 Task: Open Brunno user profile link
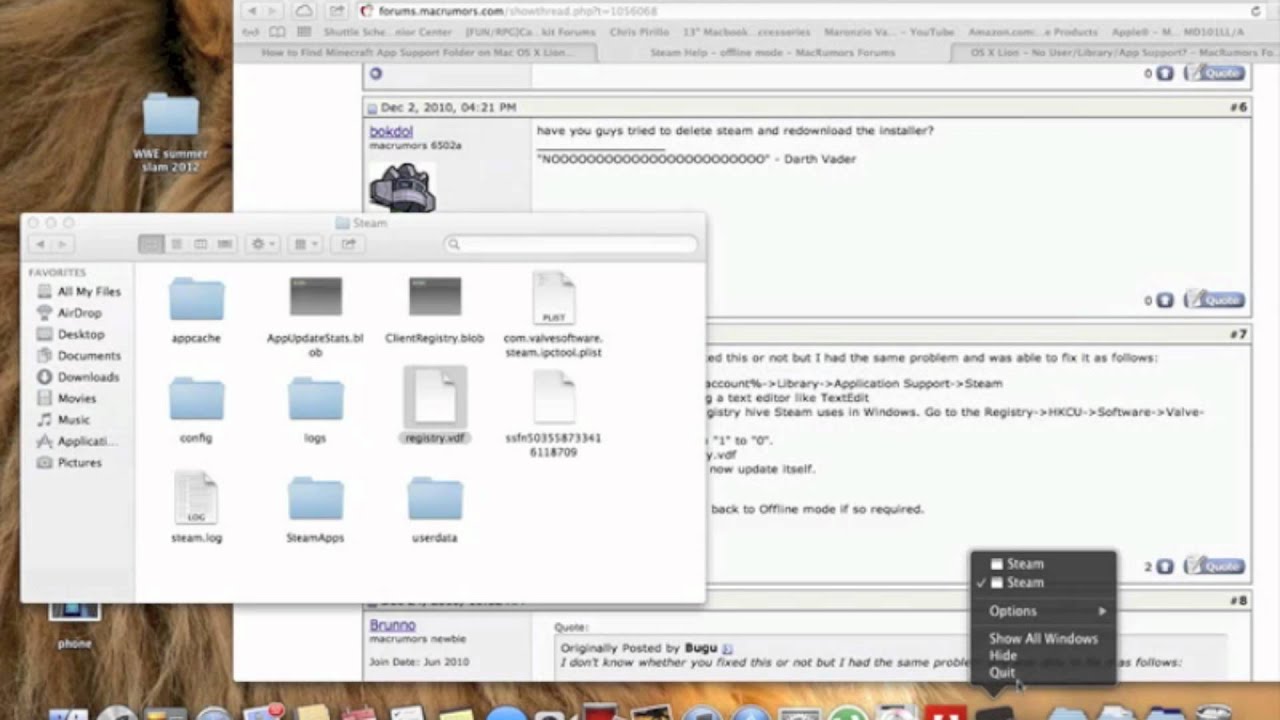[x=392, y=625]
